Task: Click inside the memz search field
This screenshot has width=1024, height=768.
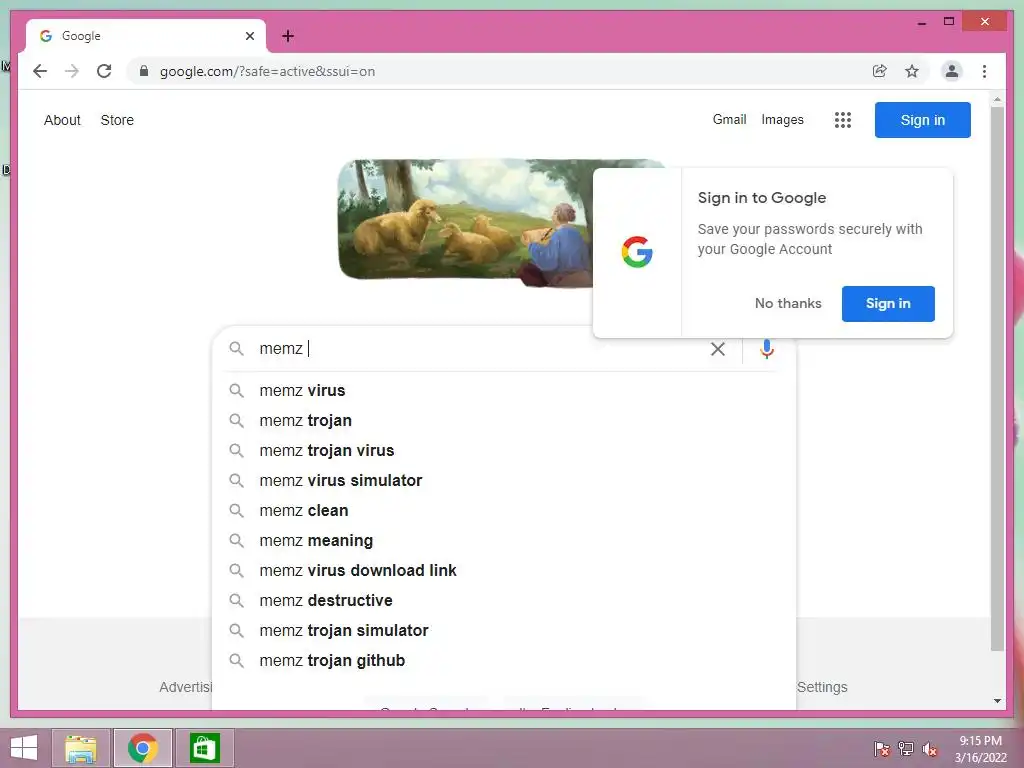Action: coord(480,349)
